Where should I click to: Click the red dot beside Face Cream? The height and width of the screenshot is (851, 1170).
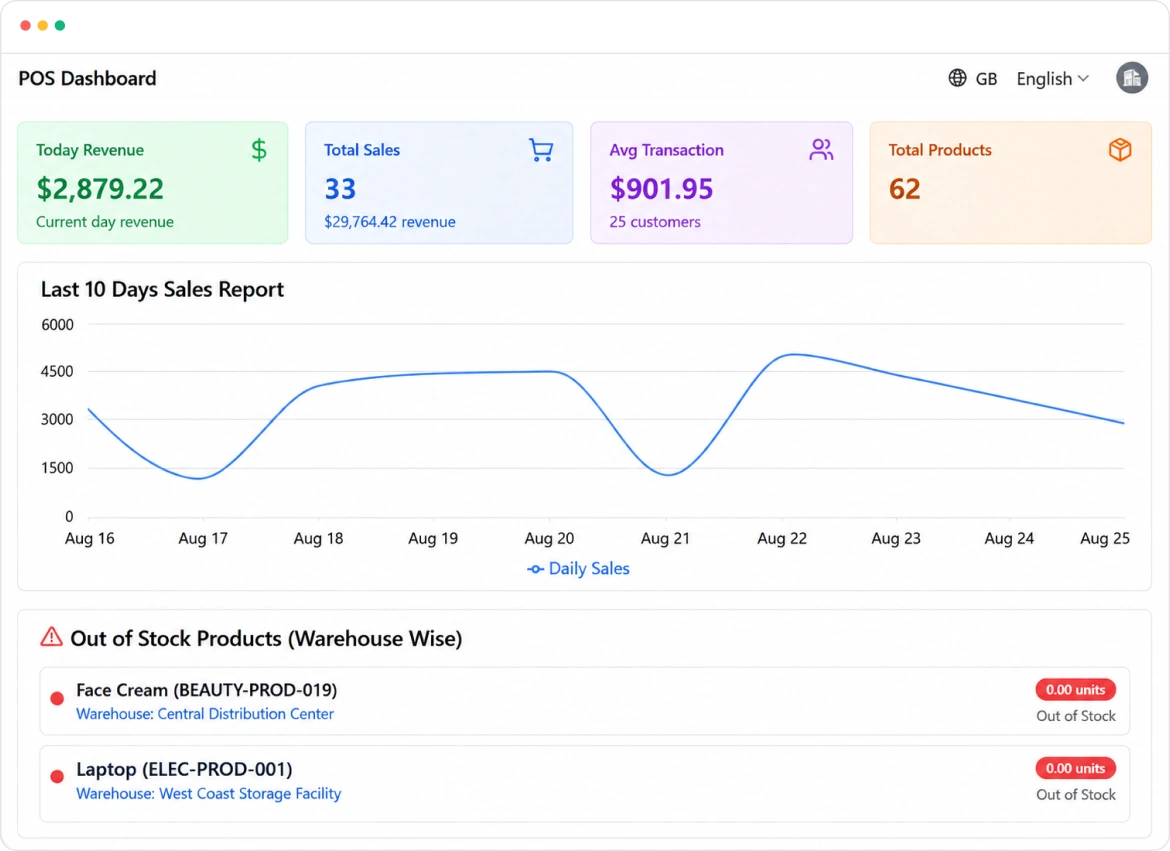[x=57, y=699]
